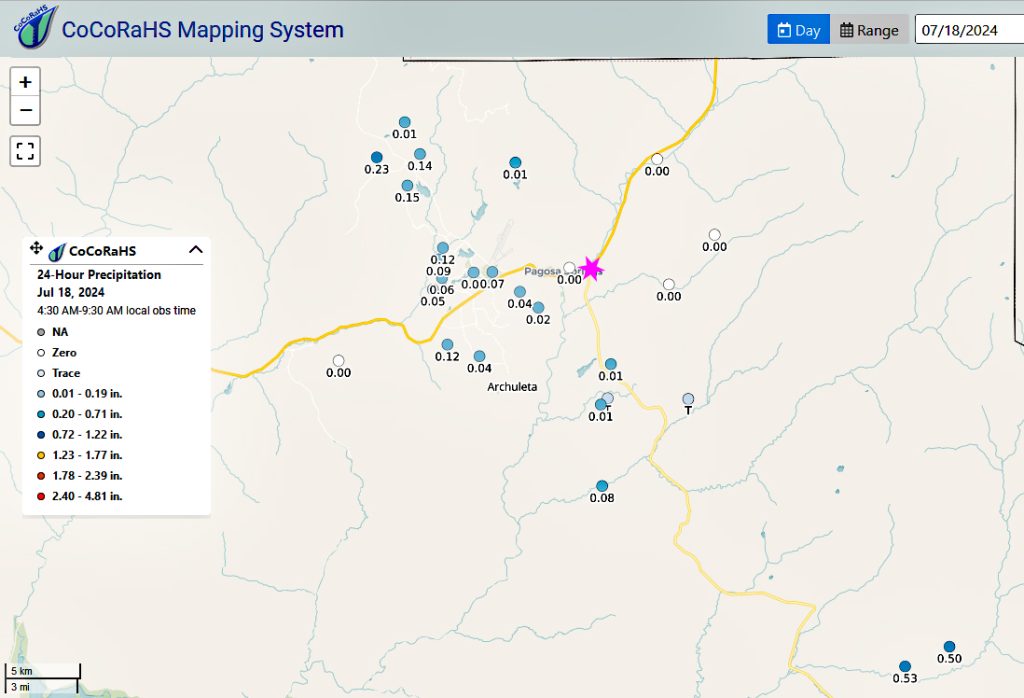The width and height of the screenshot is (1024, 698).
Task: Select the 0.02 station marker
Action: tap(538, 308)
